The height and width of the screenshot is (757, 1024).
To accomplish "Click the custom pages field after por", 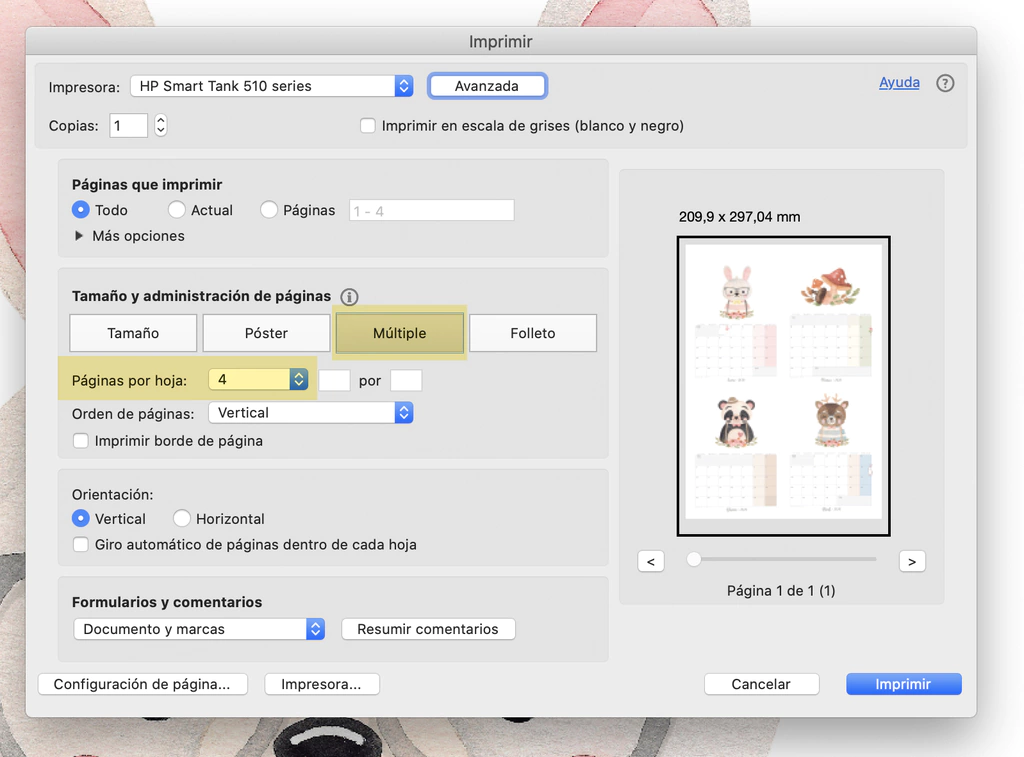I will [x=406, y=380].
